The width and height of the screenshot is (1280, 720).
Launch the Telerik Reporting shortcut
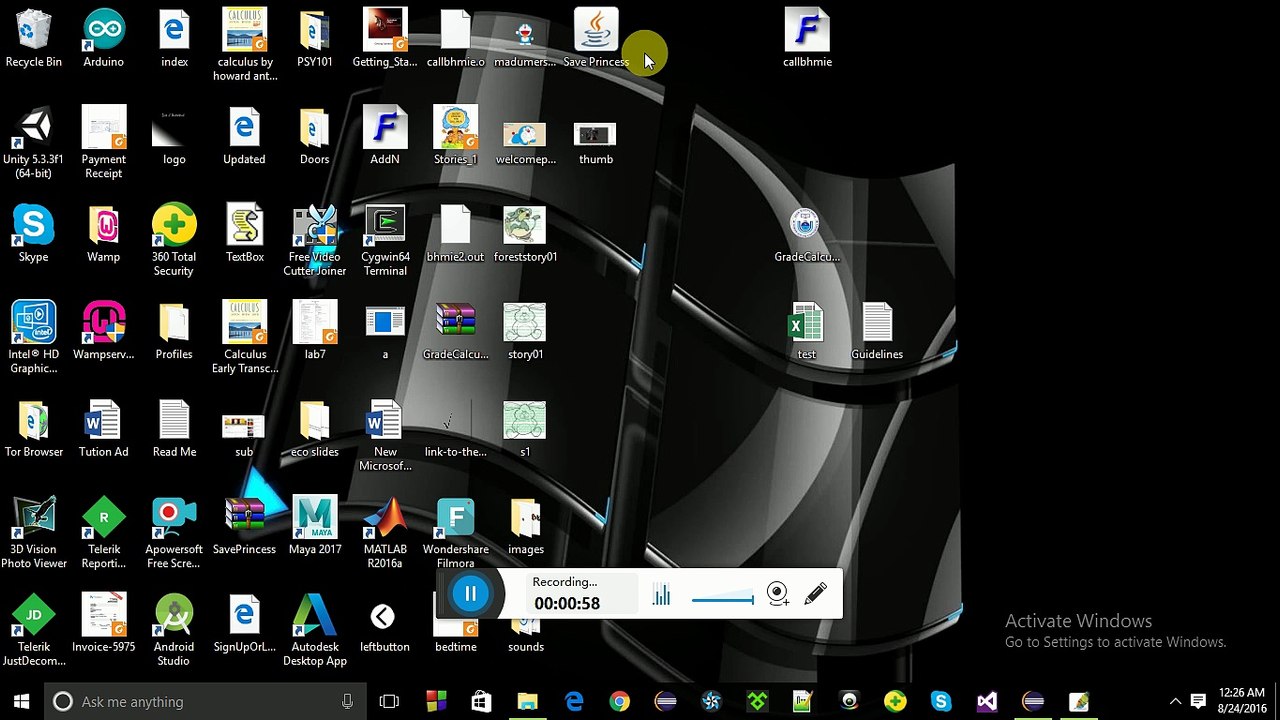tap(104, 533)
